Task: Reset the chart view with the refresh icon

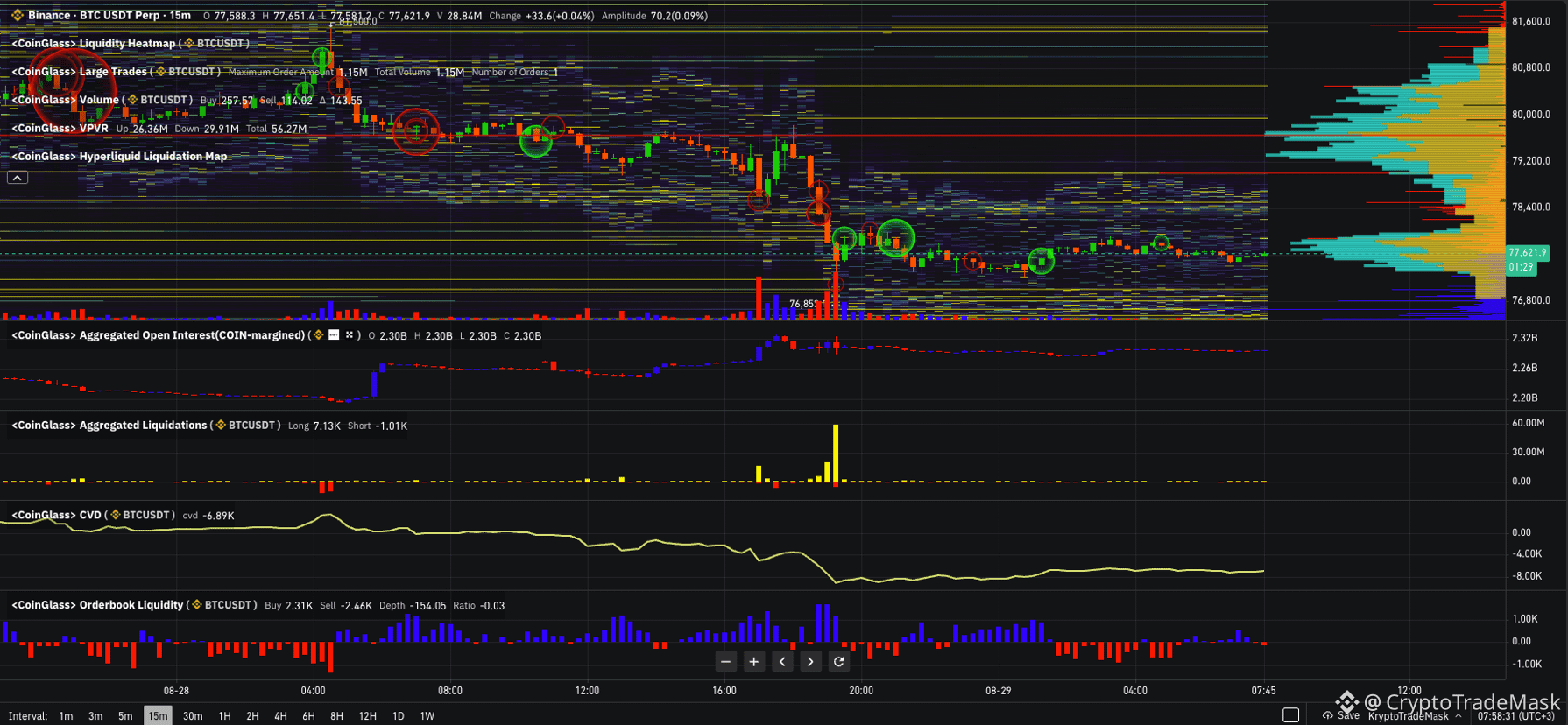Action: click(838, 662)
